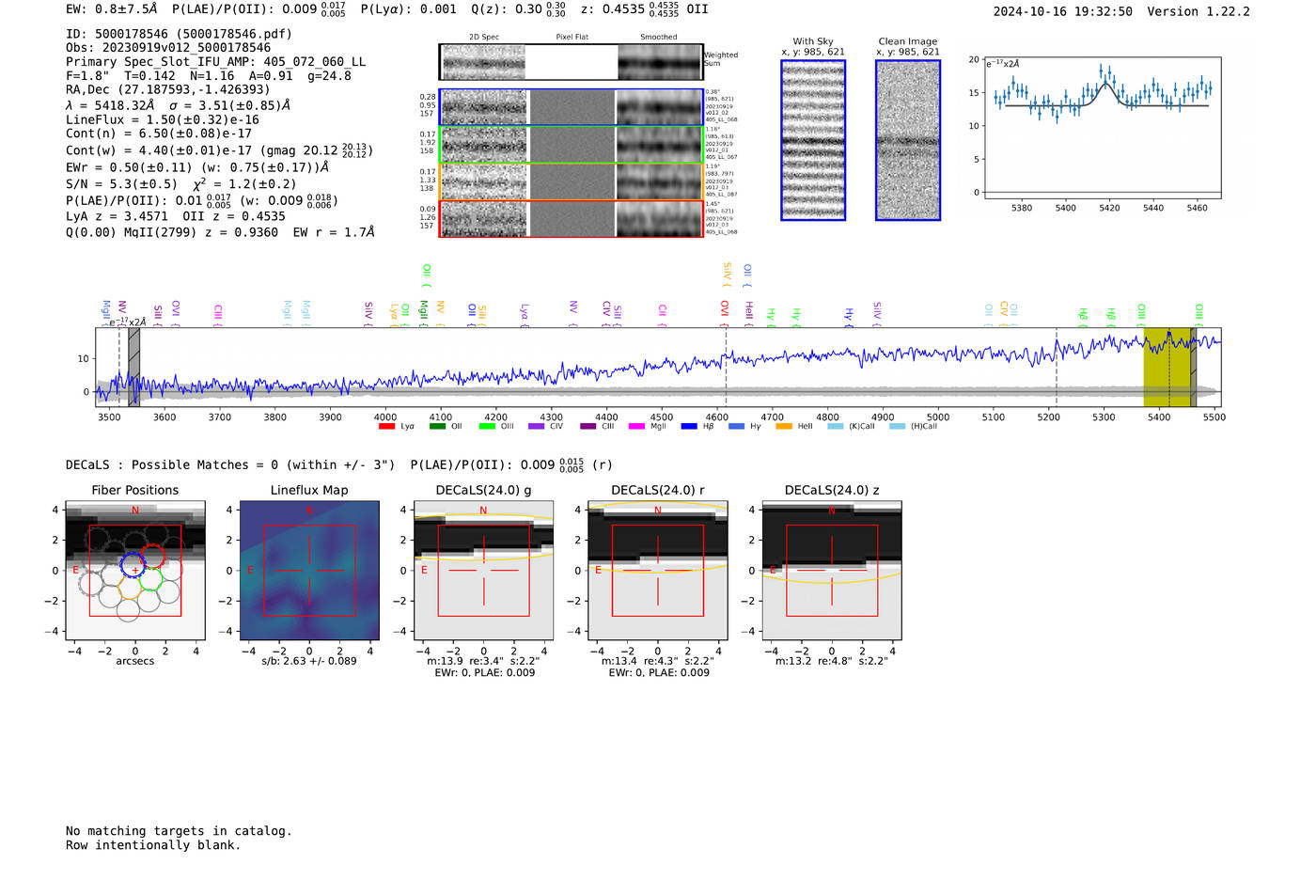Click the blue-bordered Pixel Flat panel
Screen dimensions: 1316x896
coord(572,107)
